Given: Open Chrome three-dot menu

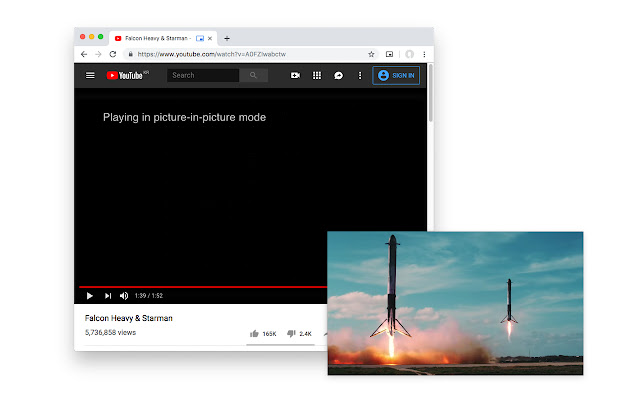Looking at the screenshot, I should [424, 54].
